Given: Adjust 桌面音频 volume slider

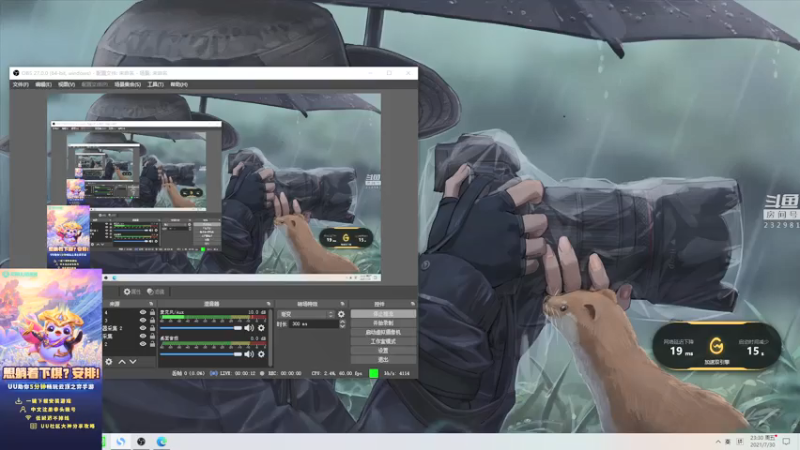Looking at the screenshot, I should point(201,354).
